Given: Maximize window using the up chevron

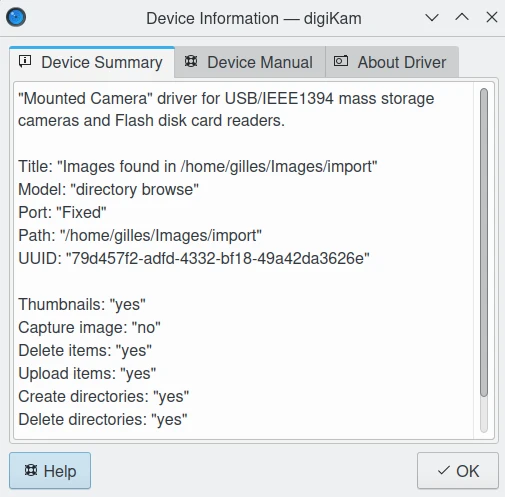Looking at the screenshot, I should coord(462,17).
